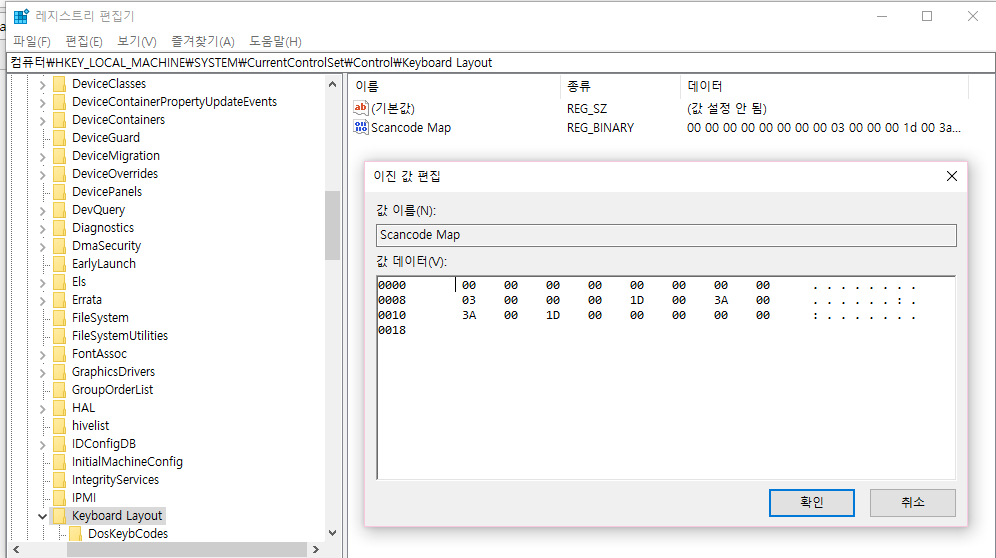Open the 파일(F) menu
This screenshot has width=996, height=558.
pos(32,41)
